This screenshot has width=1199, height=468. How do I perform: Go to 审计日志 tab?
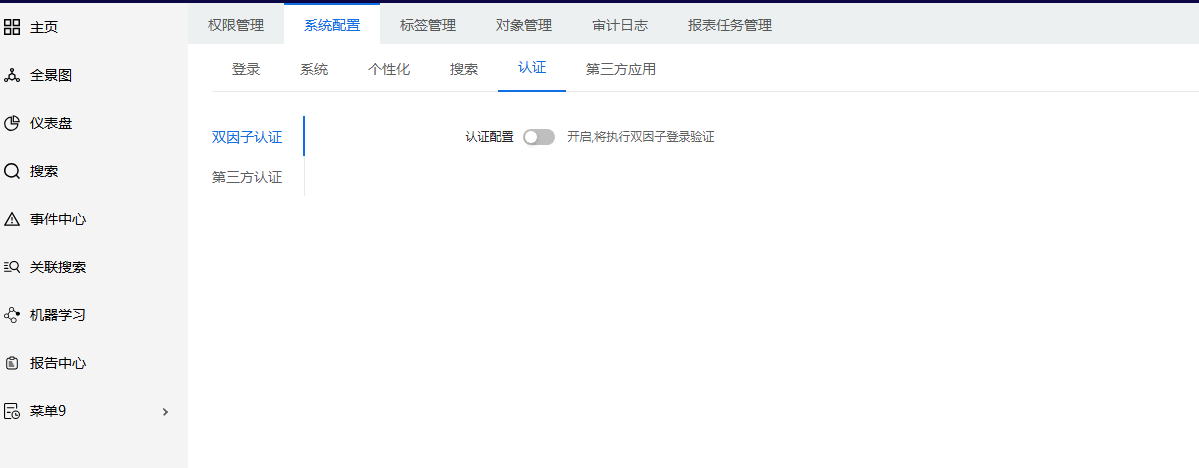620,25
